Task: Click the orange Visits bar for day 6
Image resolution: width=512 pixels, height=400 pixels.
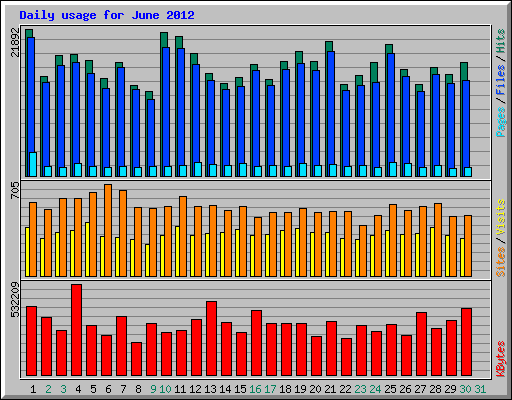Action: coord(108,230)
